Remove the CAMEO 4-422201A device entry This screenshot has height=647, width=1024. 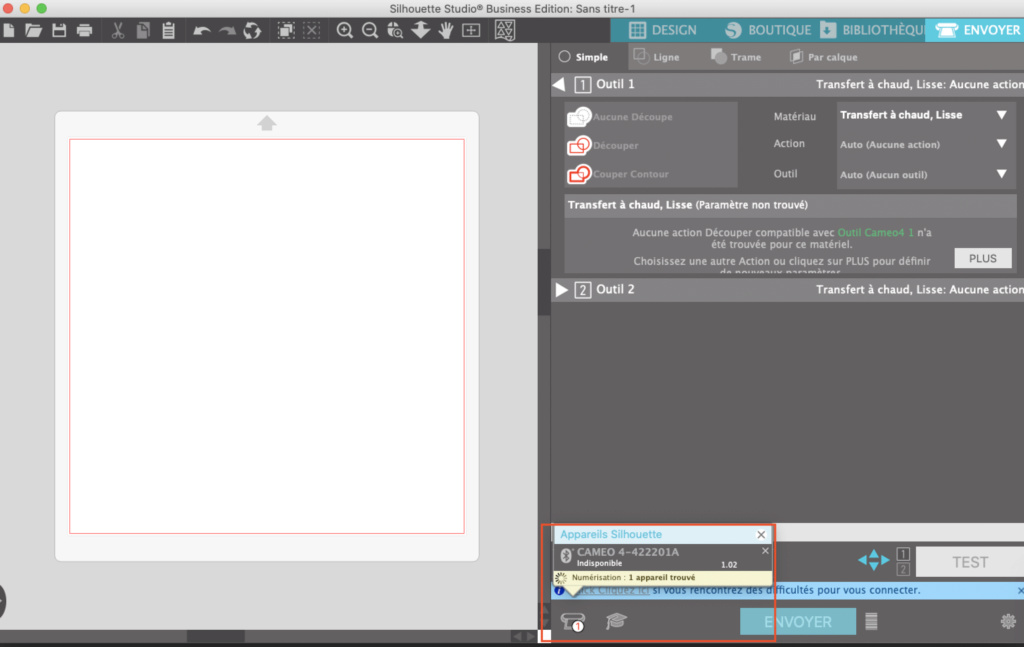pyautogui.click(x=765, y=551)
